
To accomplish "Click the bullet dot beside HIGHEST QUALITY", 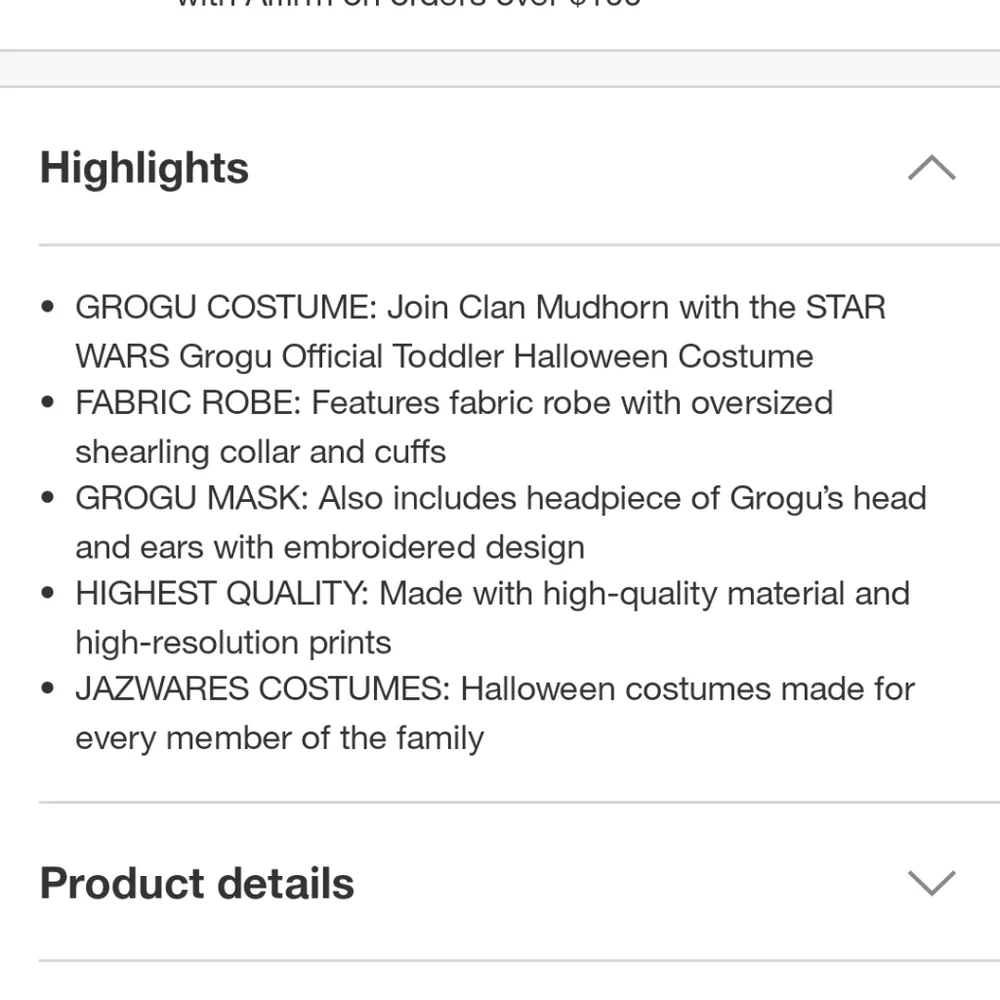I will (x=47, y=593).
